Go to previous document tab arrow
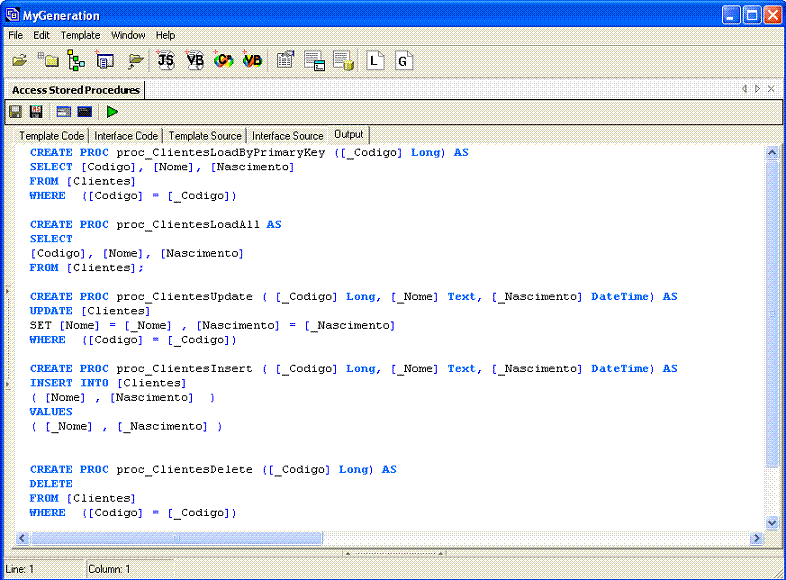 744,89
